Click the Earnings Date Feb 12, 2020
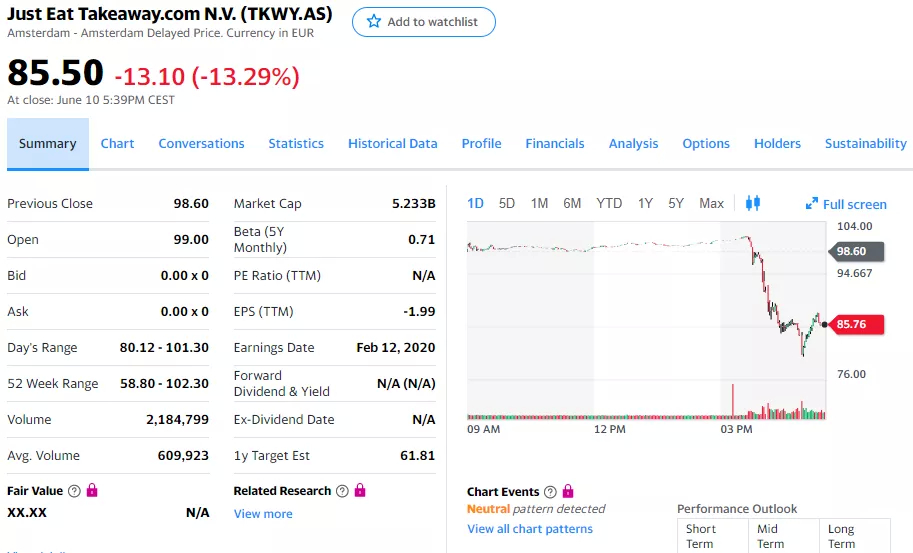The height and width of the screenshot is (553, 913). 396,348
